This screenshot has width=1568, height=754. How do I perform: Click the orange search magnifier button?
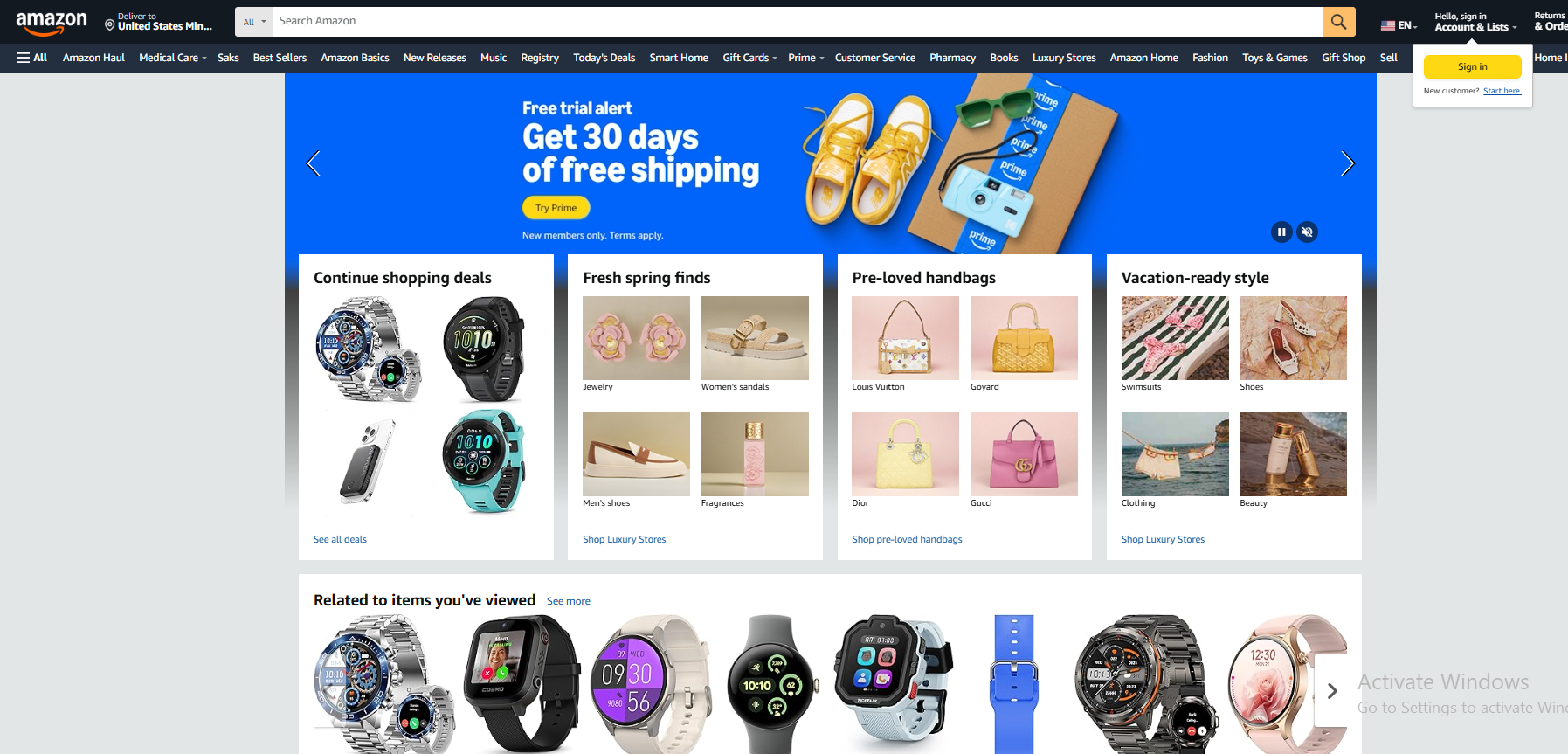coord(1338,22)
